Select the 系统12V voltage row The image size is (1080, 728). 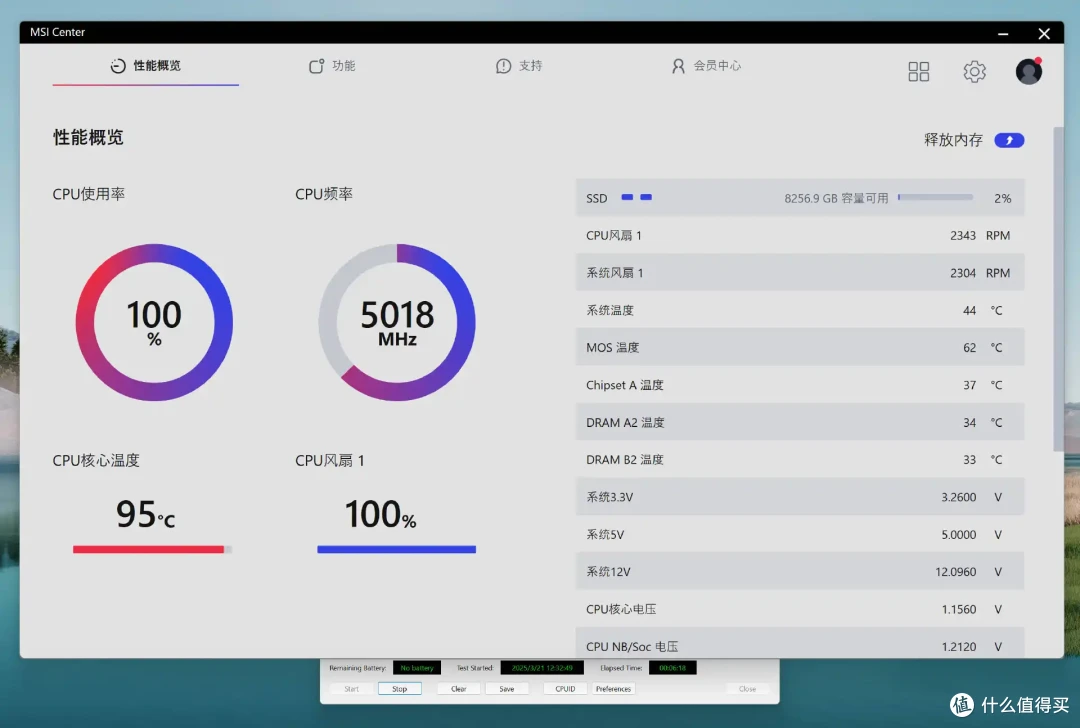pyautogui.click(x=800, y=572)
